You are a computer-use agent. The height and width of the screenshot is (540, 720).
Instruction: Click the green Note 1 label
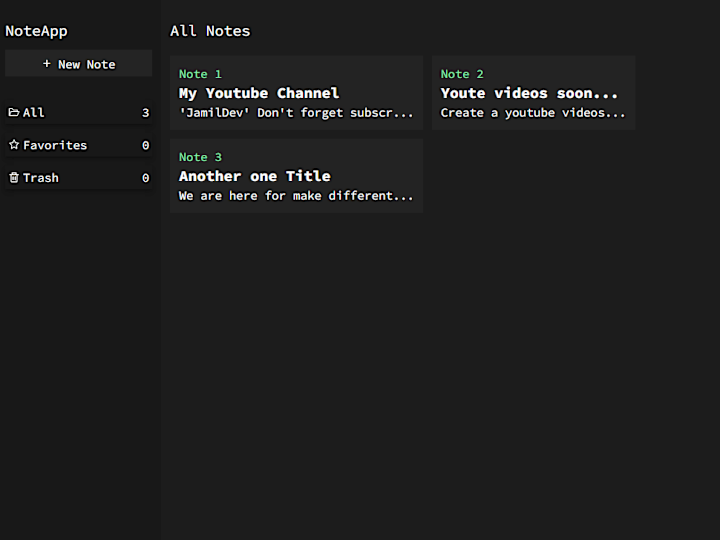pyautogui.click(x=200, y=74)
